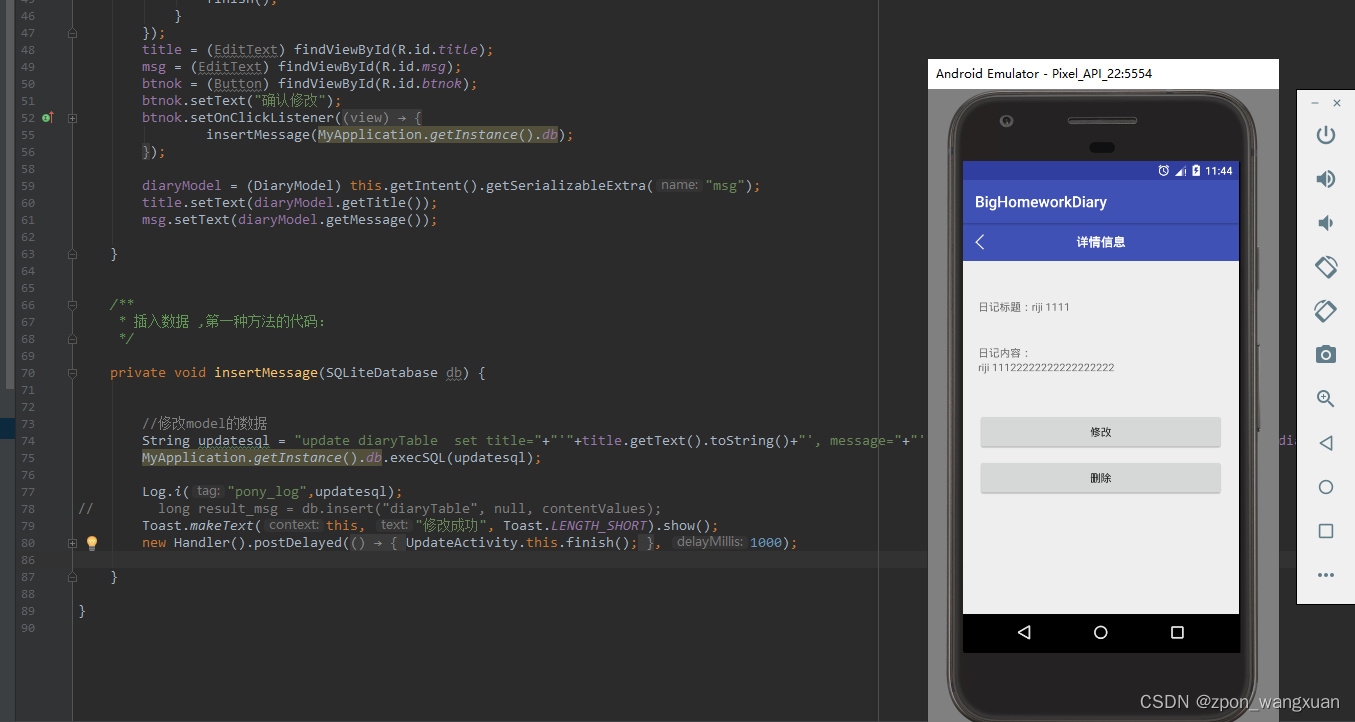The width and height of the screenshot is (1355, 722).
Task: Click the overriding method marker on line 52
Action: point(46,118)
